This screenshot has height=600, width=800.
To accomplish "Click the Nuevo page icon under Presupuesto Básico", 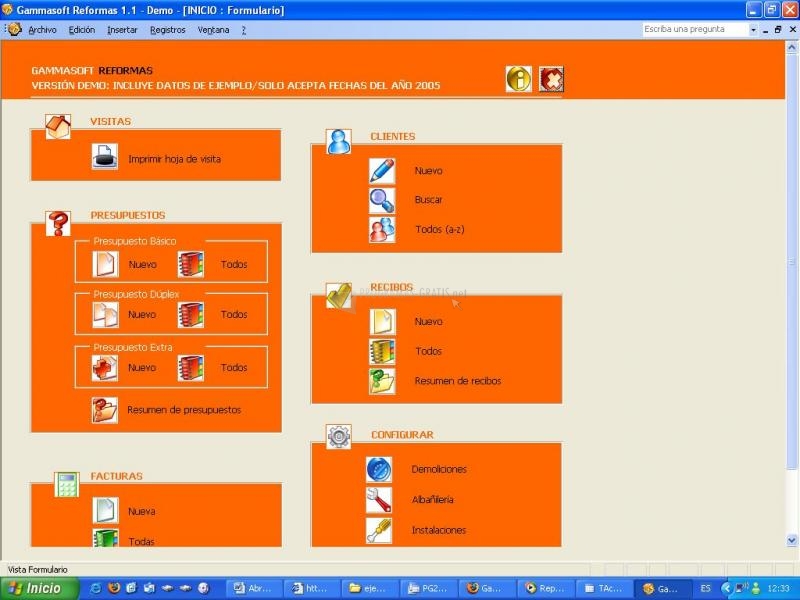I will click(105, 264).
